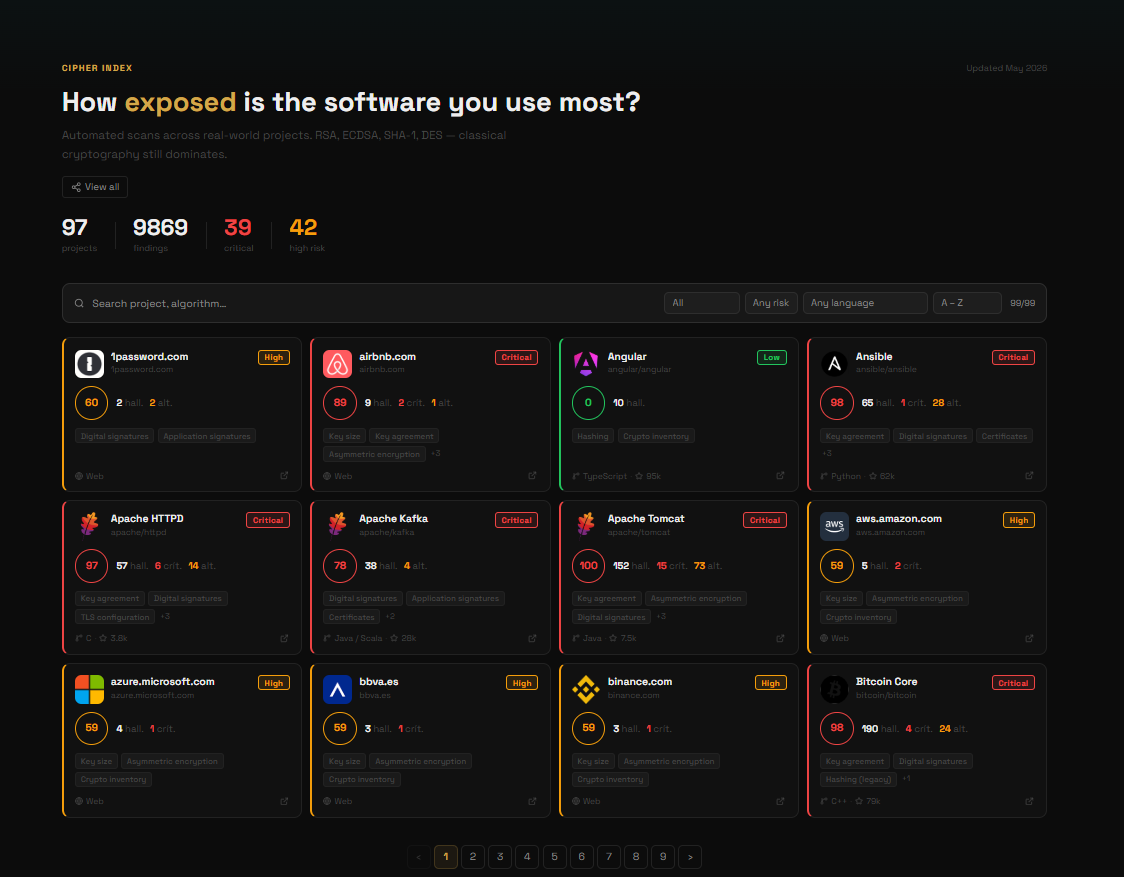Open external link on bbva.es card
Screen dimensions: 1124x877
coord(533,801)
